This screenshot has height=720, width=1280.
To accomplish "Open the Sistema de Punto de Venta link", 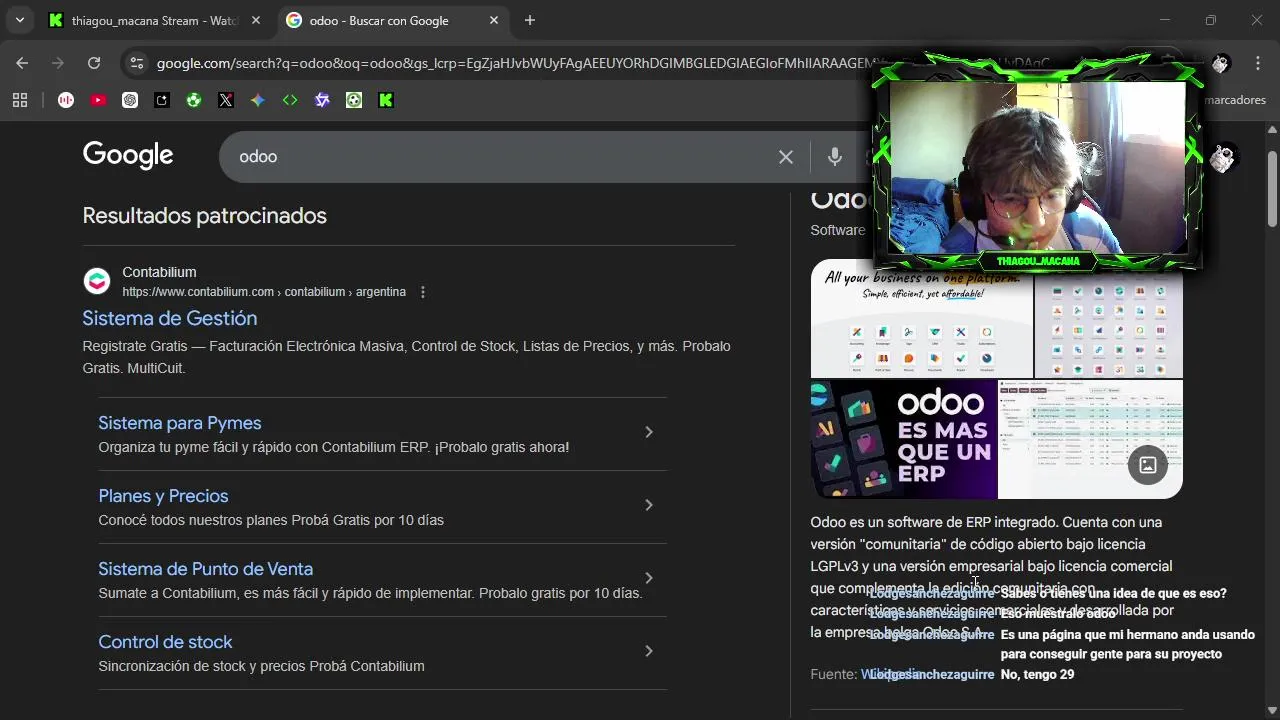I will 206,569.
